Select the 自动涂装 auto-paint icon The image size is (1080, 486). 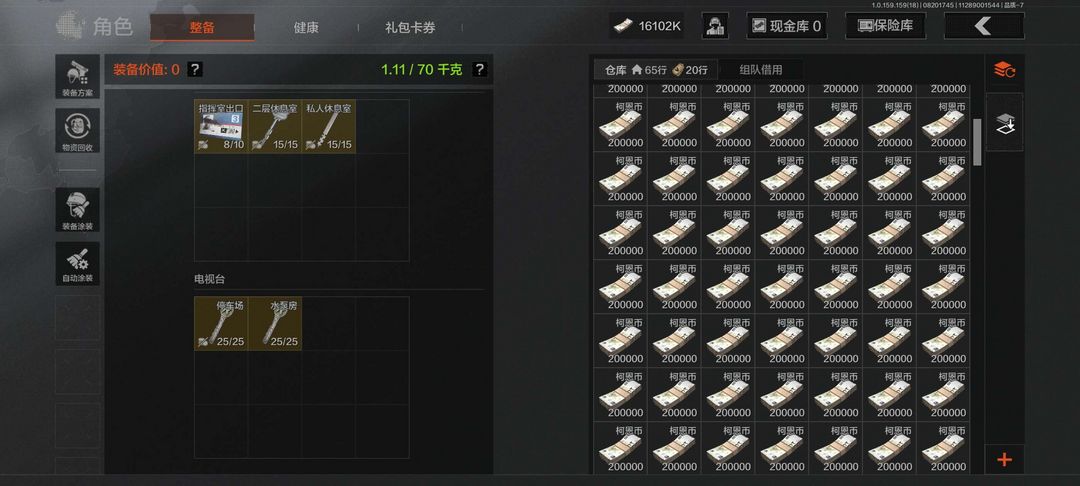pos(77,264)
